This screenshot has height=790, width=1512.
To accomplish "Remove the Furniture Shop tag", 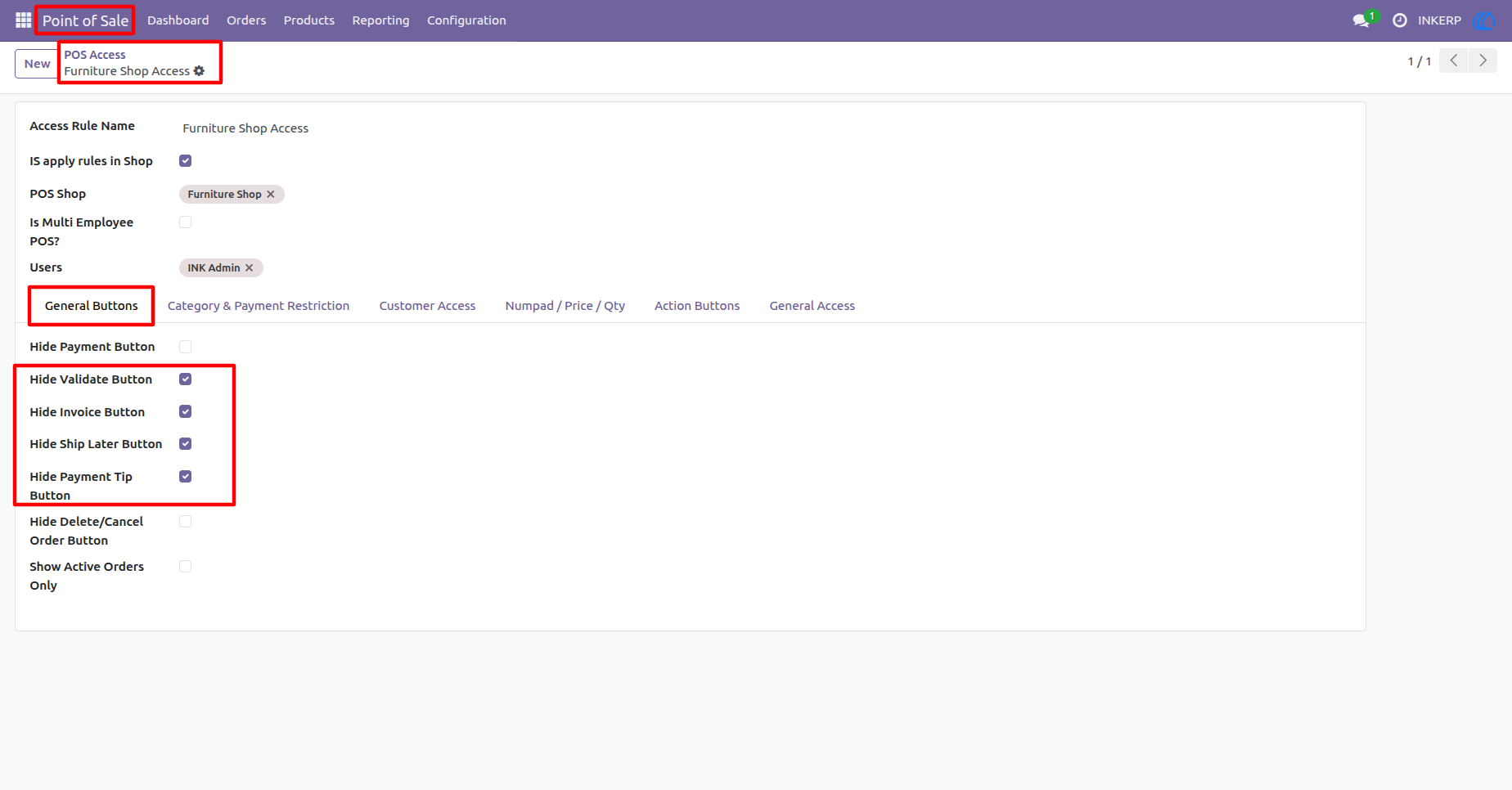I will 271,194.
